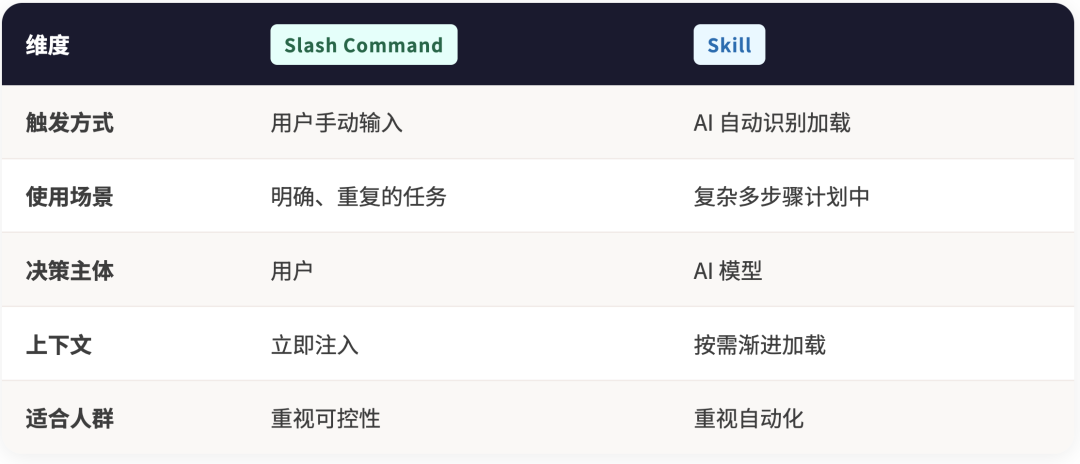This screenshot has width=1080, height=464.
Task: Select the 适合人群 row label
Action: (x=70, y=418)
